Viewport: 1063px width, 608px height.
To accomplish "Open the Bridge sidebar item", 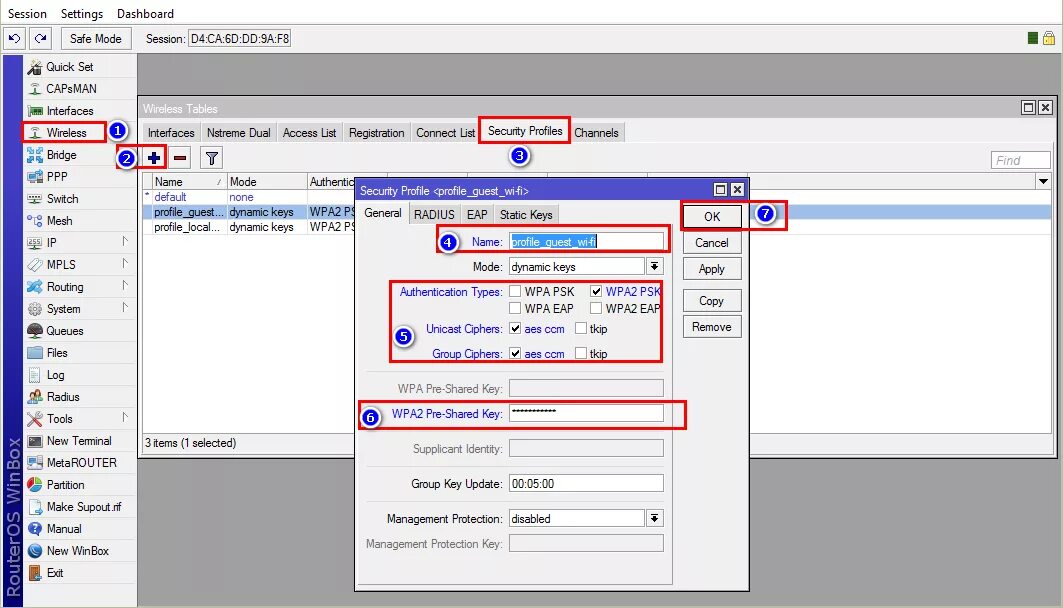I will click(61, 155).
